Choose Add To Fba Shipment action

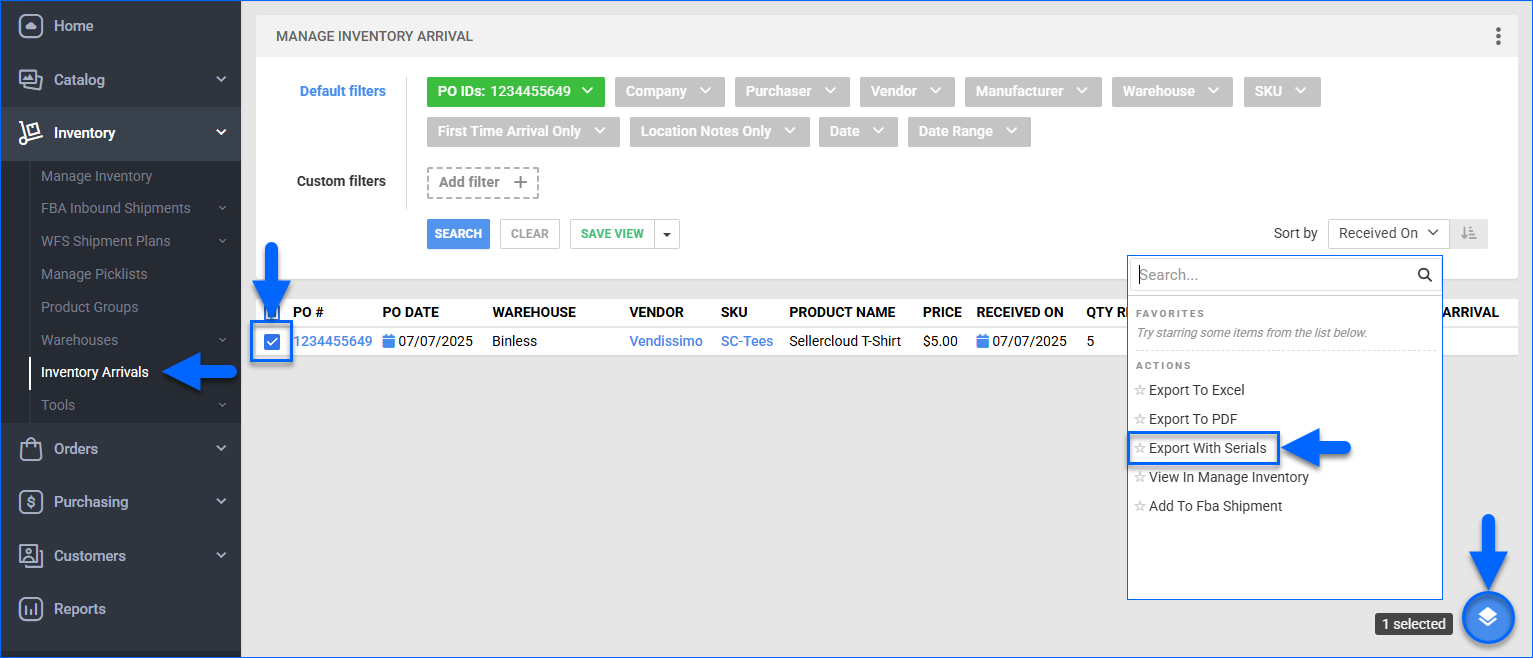click(1215, 506)
